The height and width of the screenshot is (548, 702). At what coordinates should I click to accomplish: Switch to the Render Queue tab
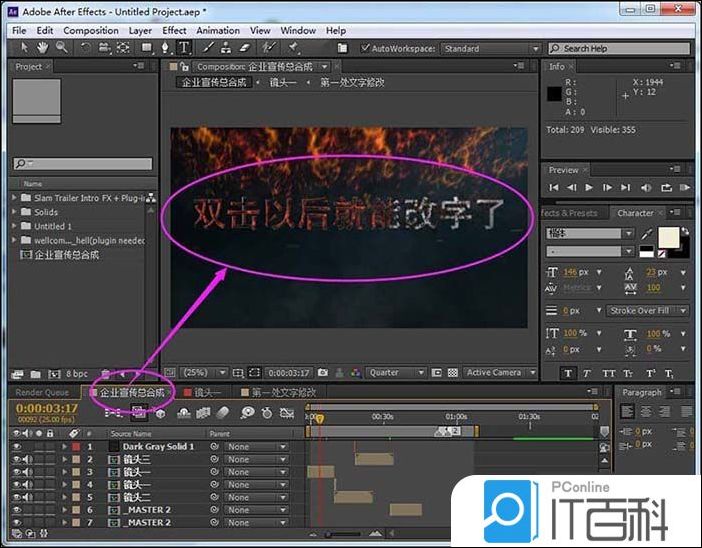pyautogui.click(x=42, y=393)
